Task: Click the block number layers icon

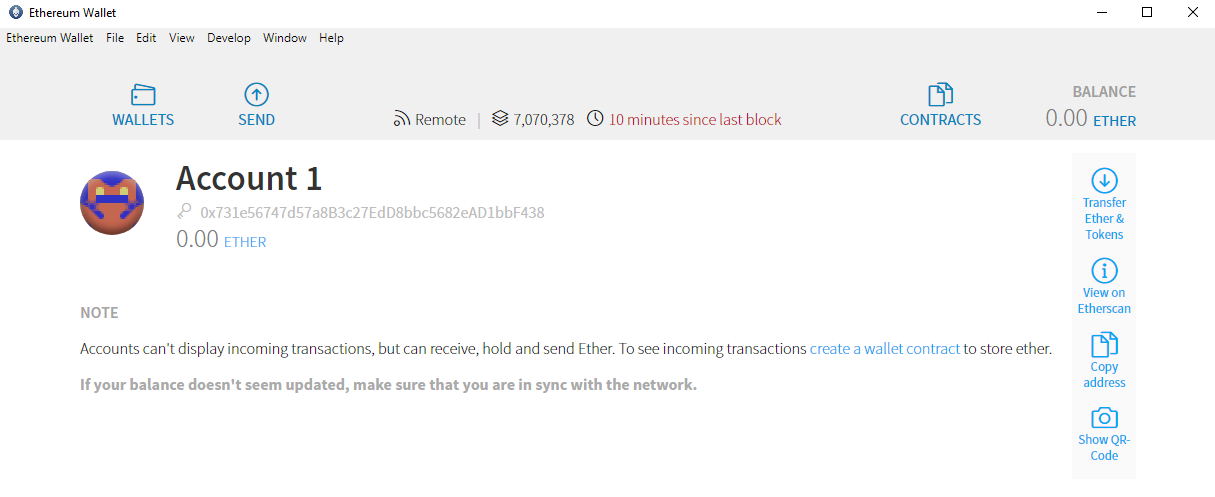Action: click(x=501, y=119)
